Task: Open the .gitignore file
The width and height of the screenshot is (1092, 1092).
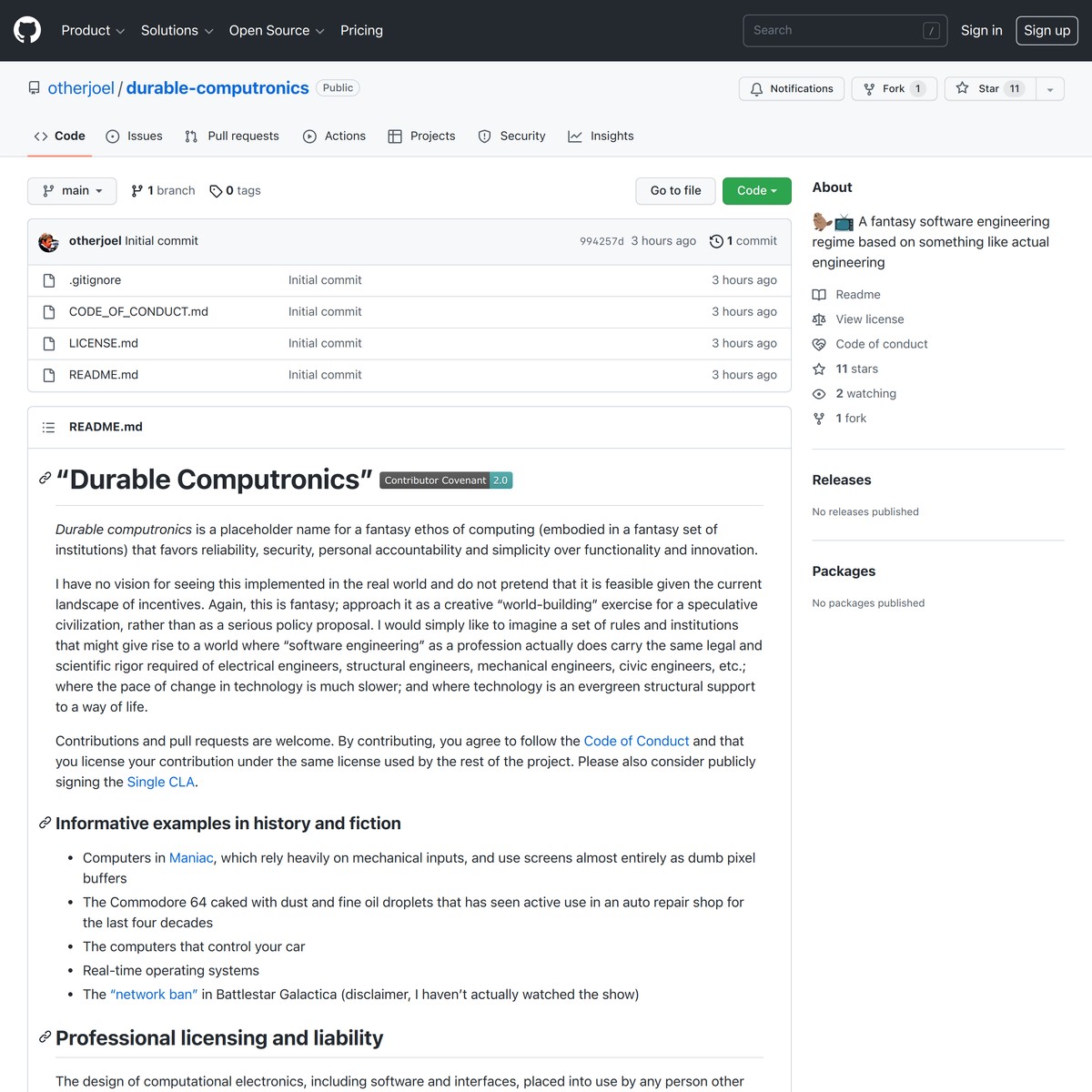Action: click(x=95, y=280)
